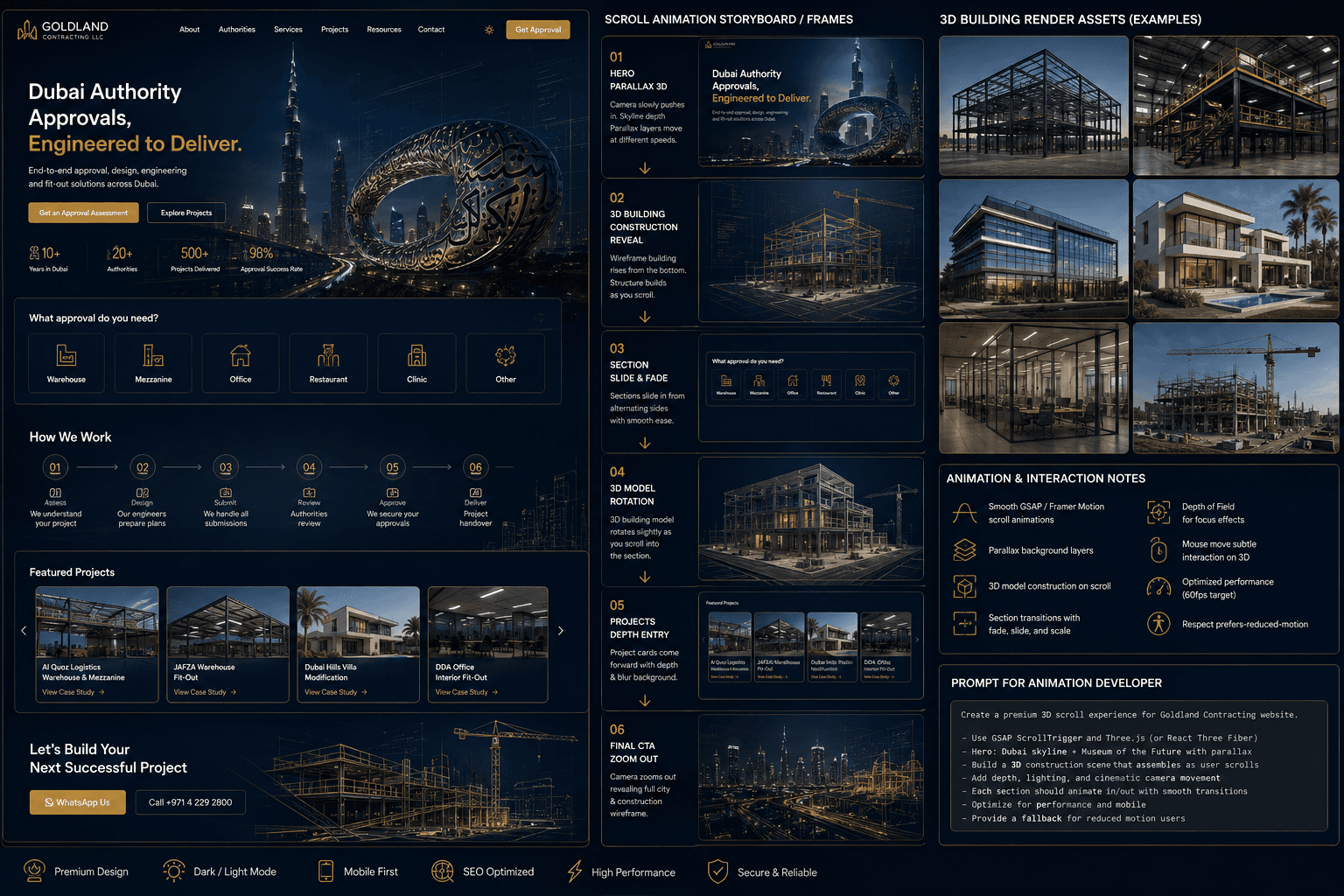Click the High Performance lightning icon

[575, 871]
